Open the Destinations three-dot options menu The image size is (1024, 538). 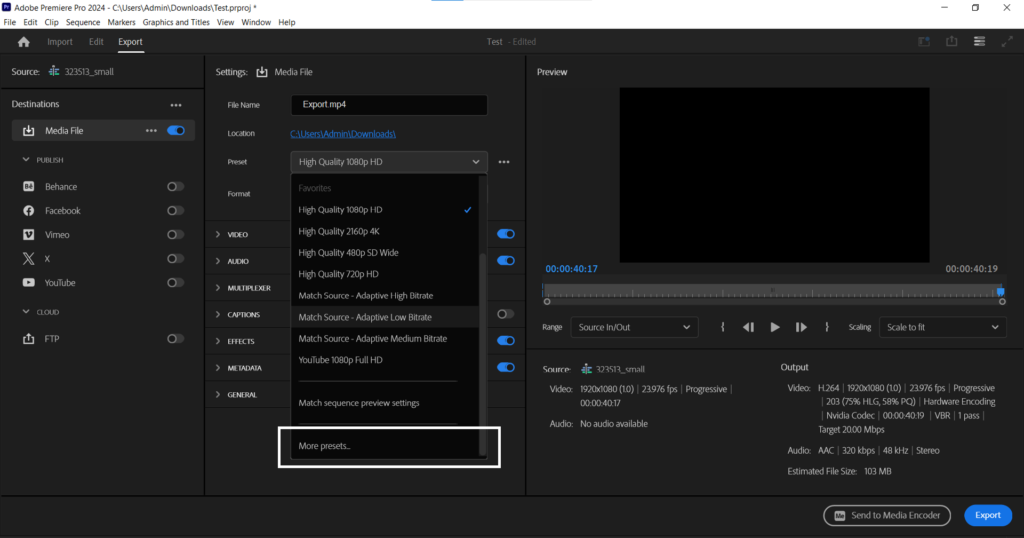176,105
